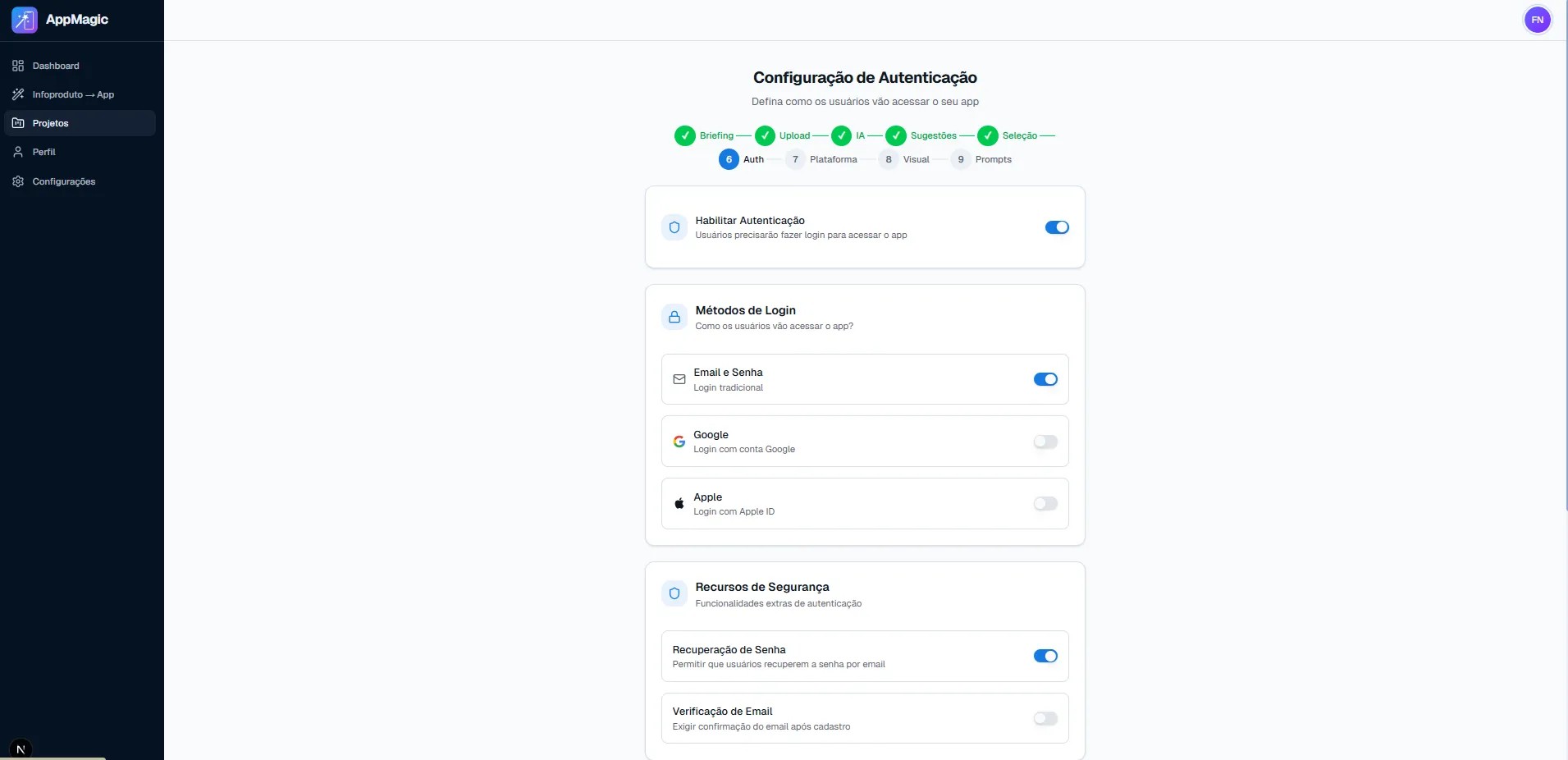Turn off the Email e Senha toggle
This screenshot has height=760, width=1568.
(1045, 379)
